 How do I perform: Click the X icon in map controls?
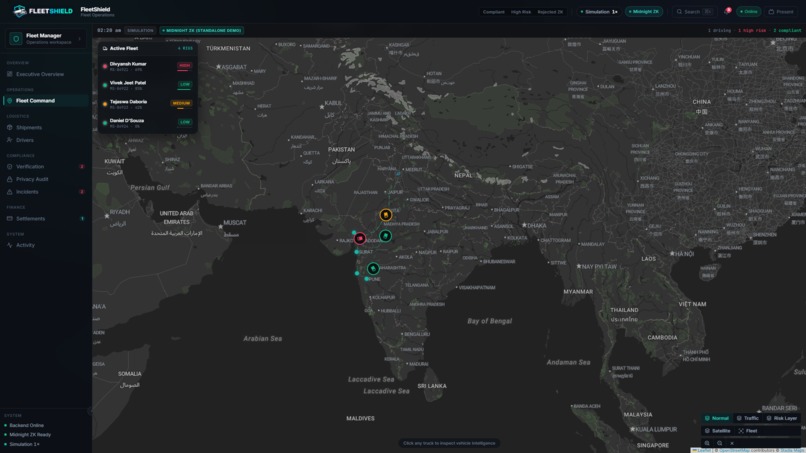tap(732, 443)
